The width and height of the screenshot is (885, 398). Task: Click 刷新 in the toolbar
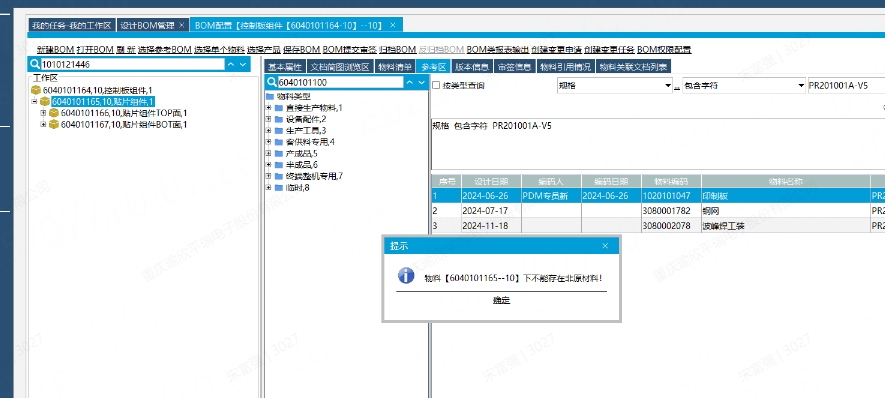125,50
